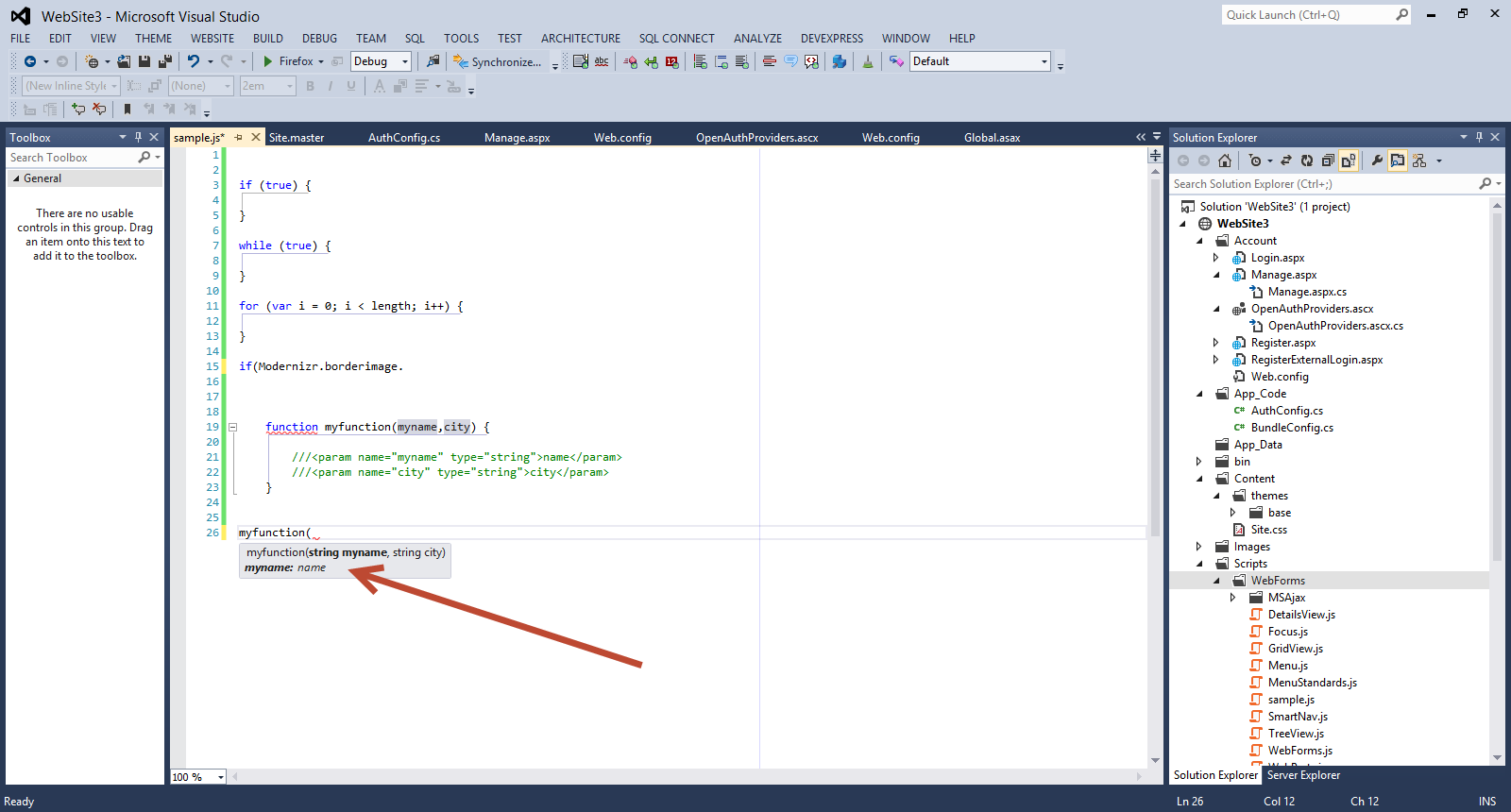Expand the Login.aspx node

tap(1216, 258)
